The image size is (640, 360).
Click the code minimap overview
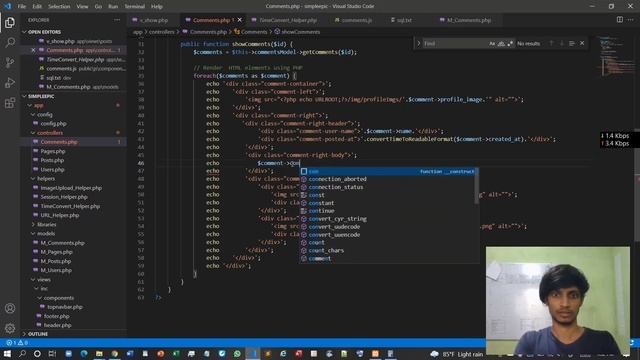click(617, 57)
